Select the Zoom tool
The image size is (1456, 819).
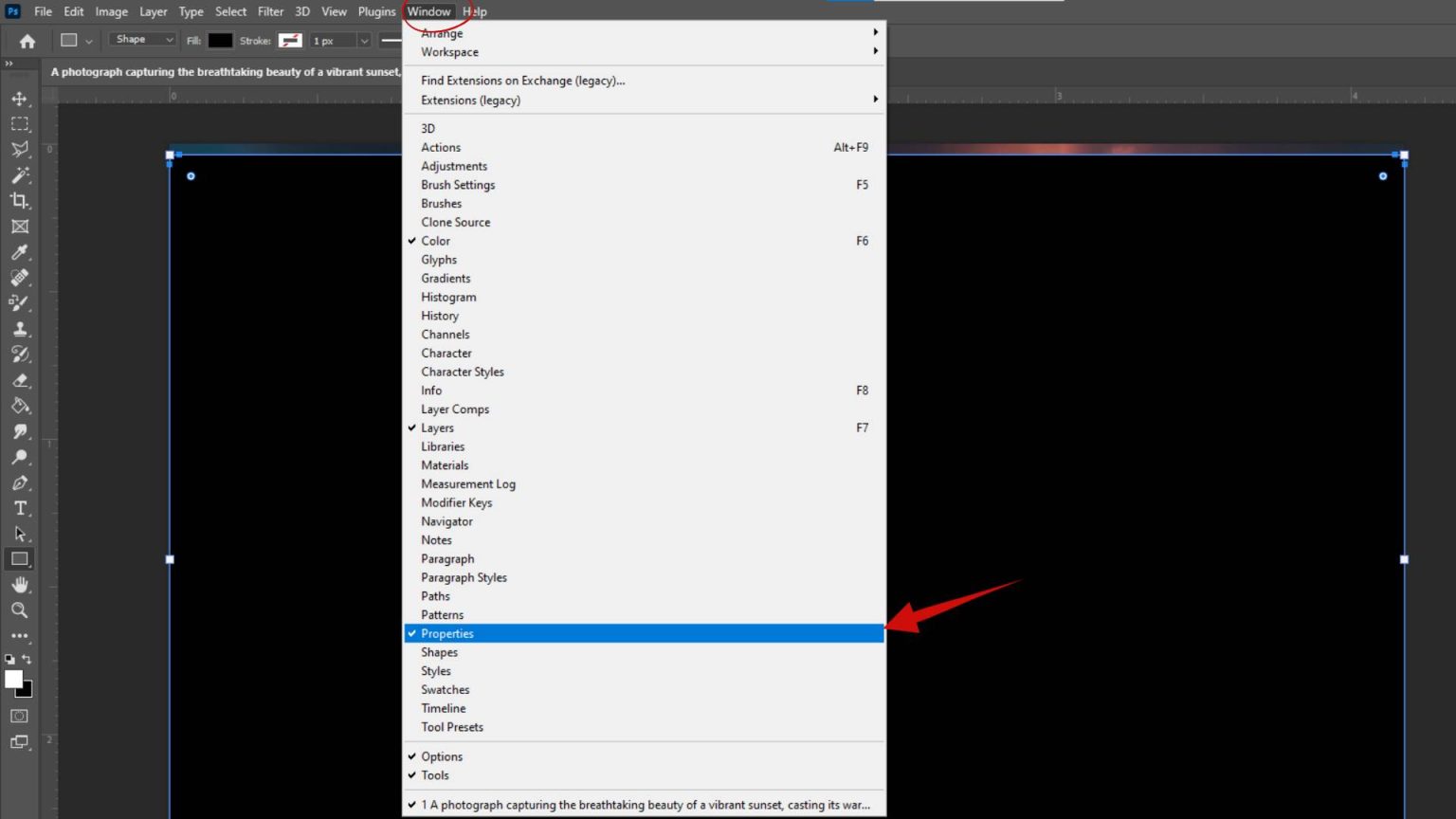(20, 610)
